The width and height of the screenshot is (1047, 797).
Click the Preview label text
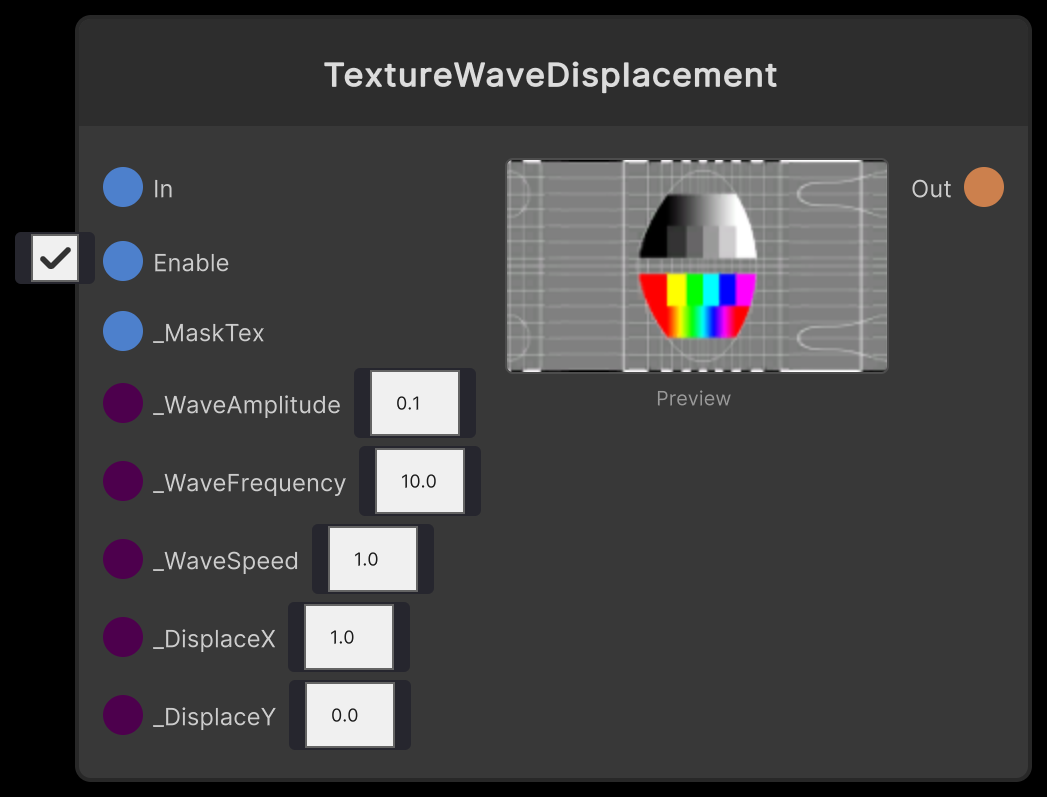tap(693, 398)
